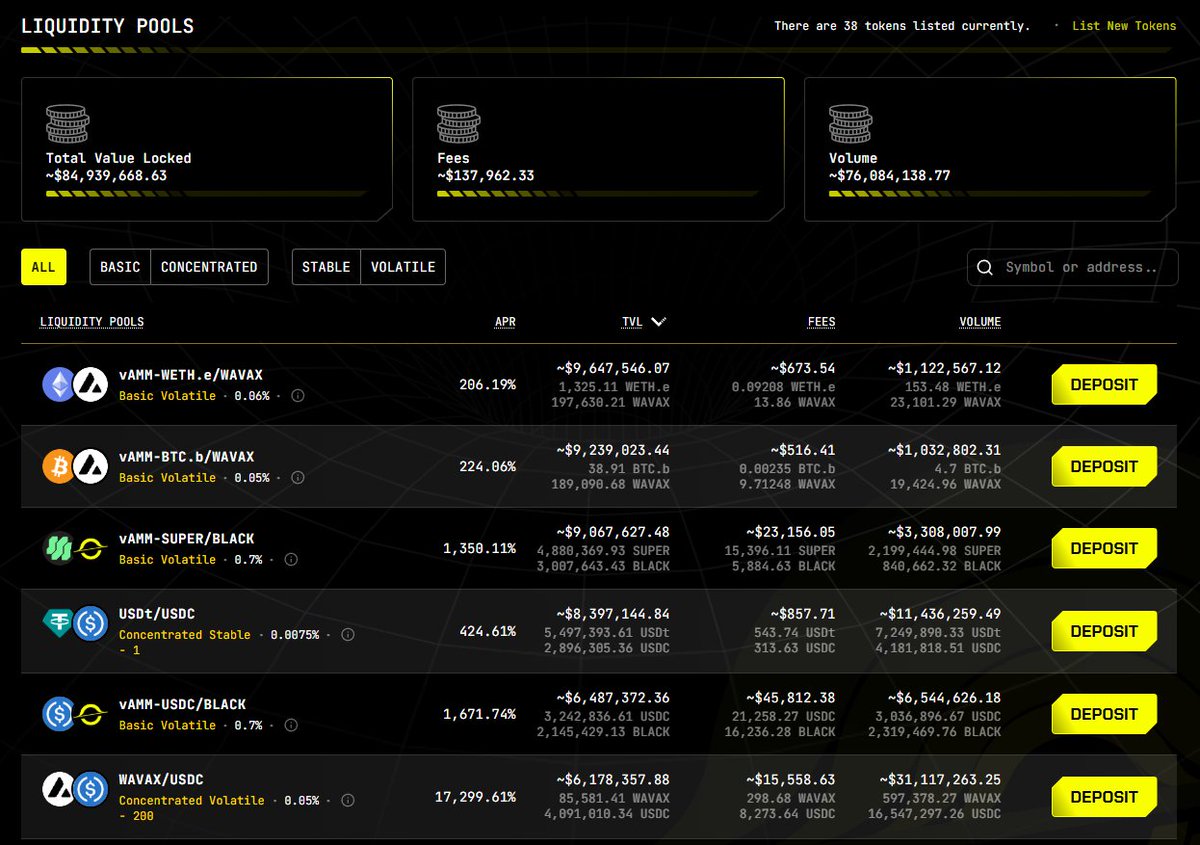1200x845 pixels.
Task: Click the Fees ~$137,962.33 amount
Action: click(486, 175)
